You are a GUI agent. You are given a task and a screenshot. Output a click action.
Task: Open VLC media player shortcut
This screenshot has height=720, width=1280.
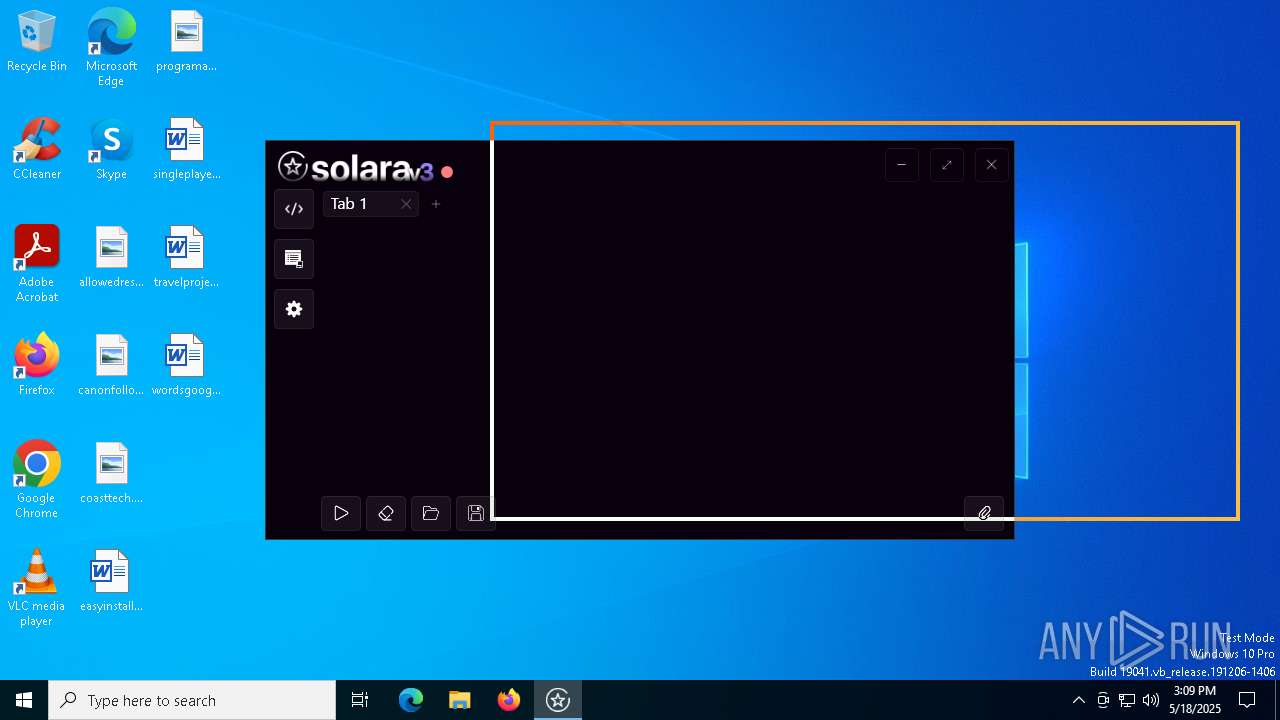37,587
